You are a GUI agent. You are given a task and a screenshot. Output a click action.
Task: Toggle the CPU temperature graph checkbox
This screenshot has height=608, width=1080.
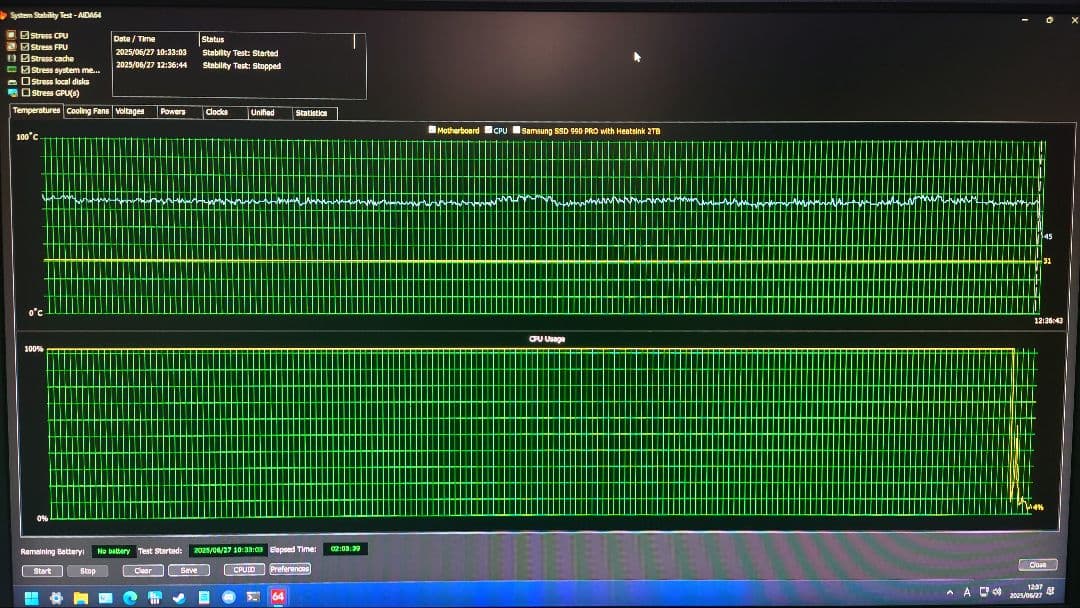click(488, 130)
